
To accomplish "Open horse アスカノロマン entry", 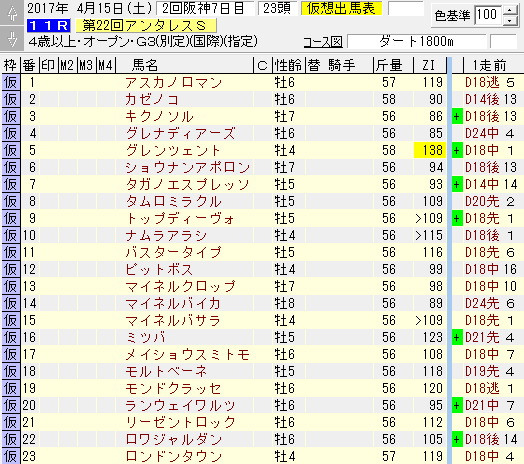I will [x=174, y=83].
